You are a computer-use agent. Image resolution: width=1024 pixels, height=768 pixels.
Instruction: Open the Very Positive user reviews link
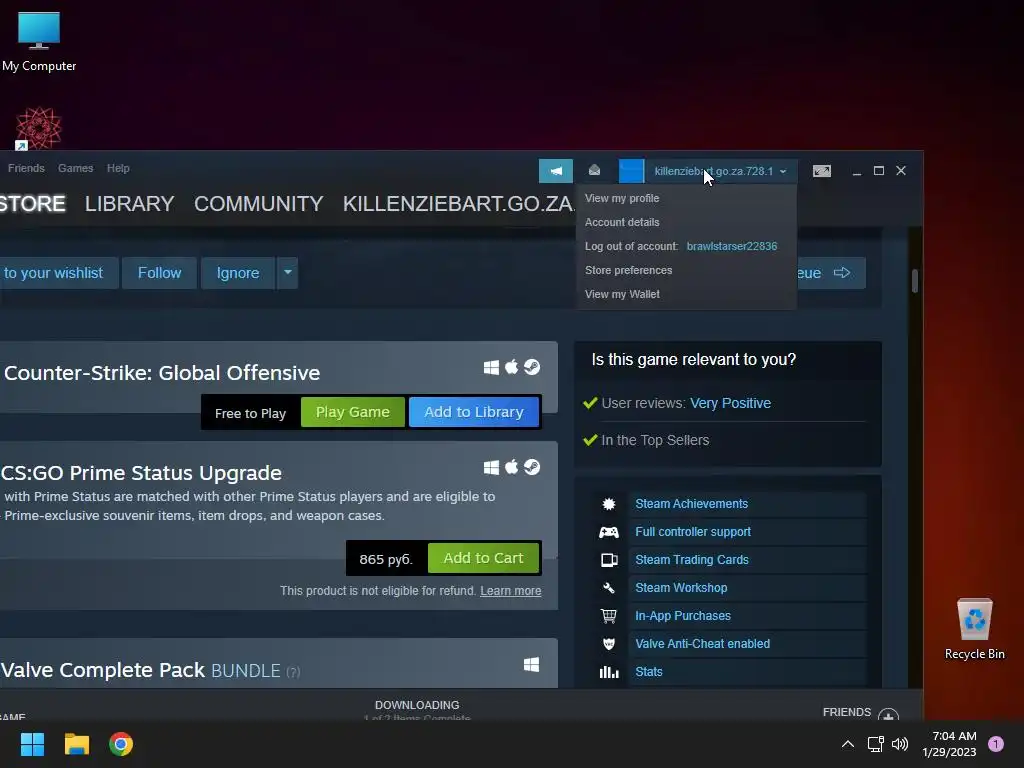(x=730, y=403)
